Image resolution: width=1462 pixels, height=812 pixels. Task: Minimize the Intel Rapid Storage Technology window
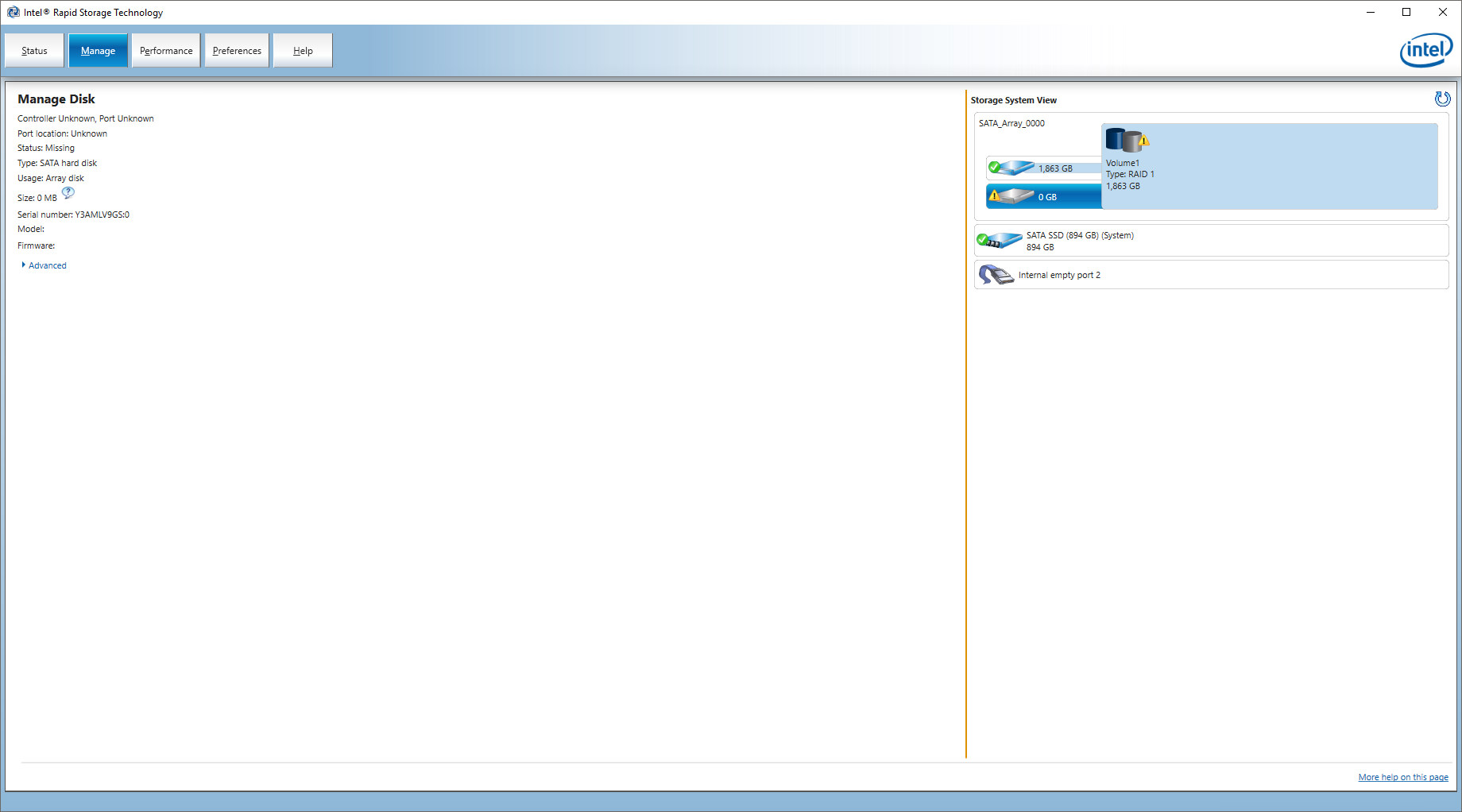click(x=1371, y=12)
